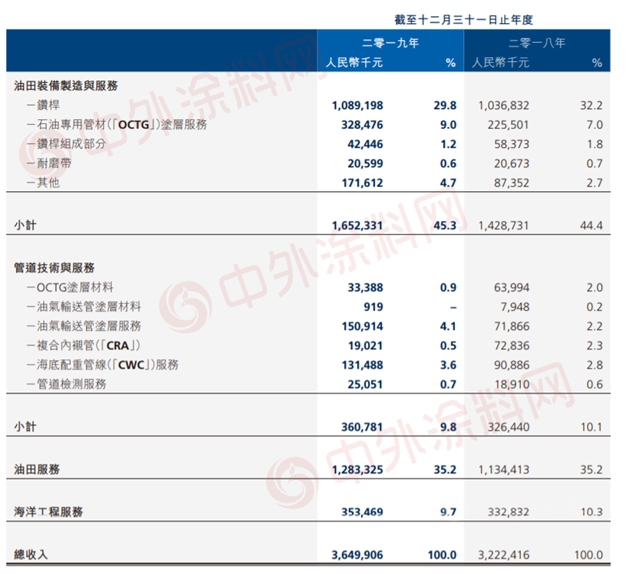Image resolution: width=640 pixels, height=574 pixels.
Task: Click the value 90,886
Action: 512,365
